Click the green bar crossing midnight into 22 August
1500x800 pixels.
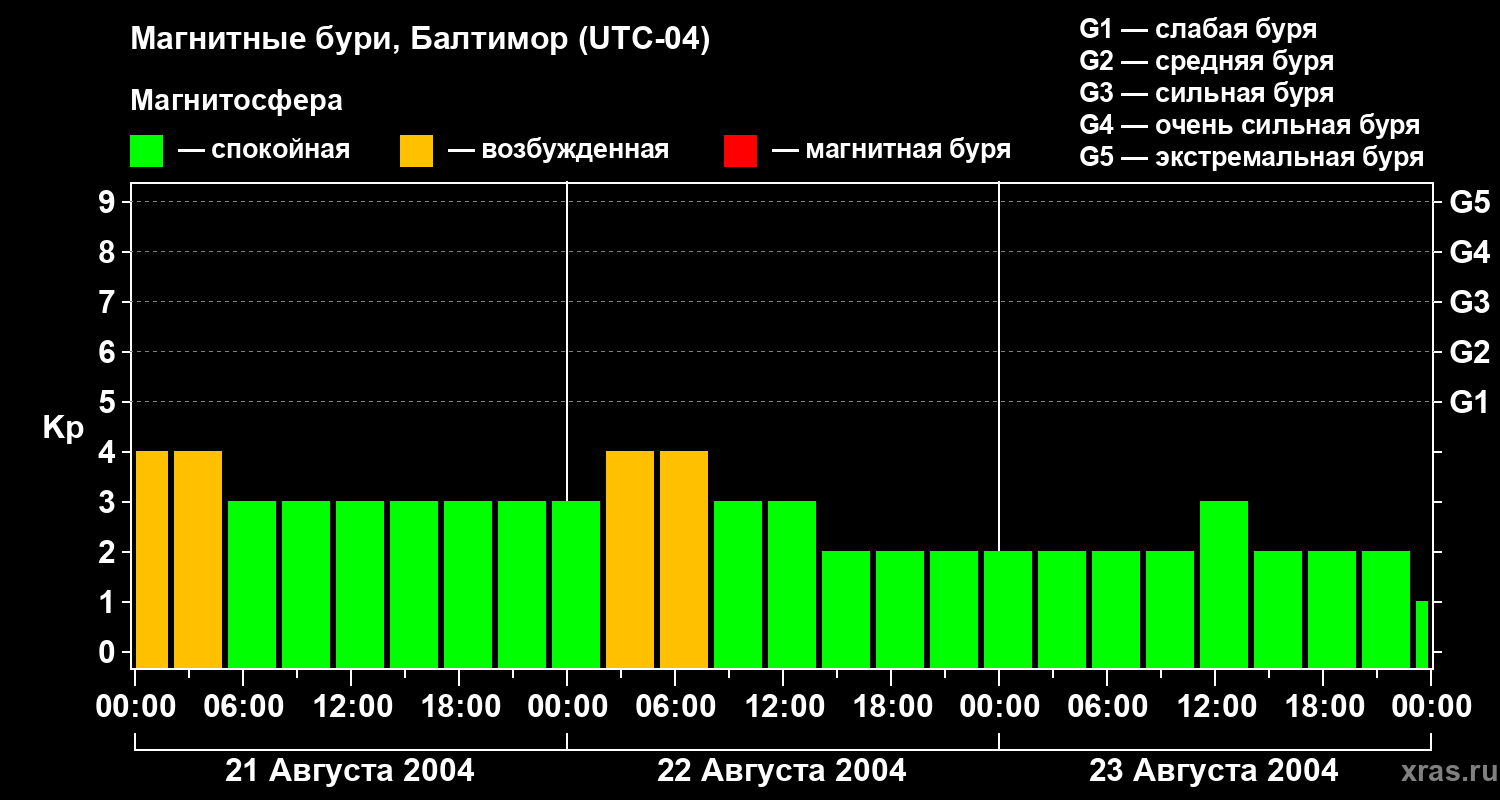[x=576, y=585]
